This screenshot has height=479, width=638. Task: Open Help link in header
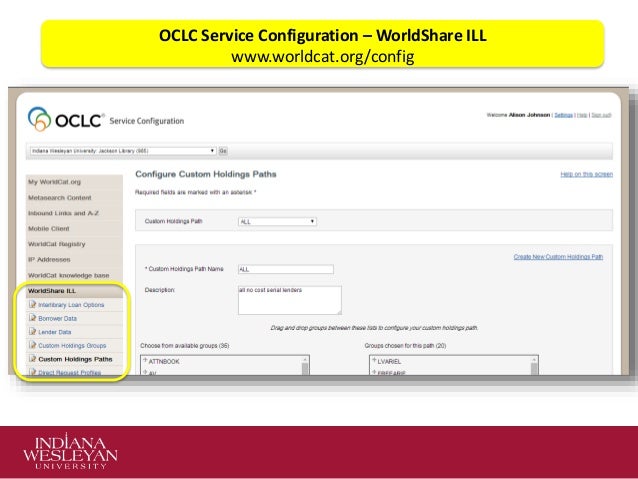[x=582, y=115]
